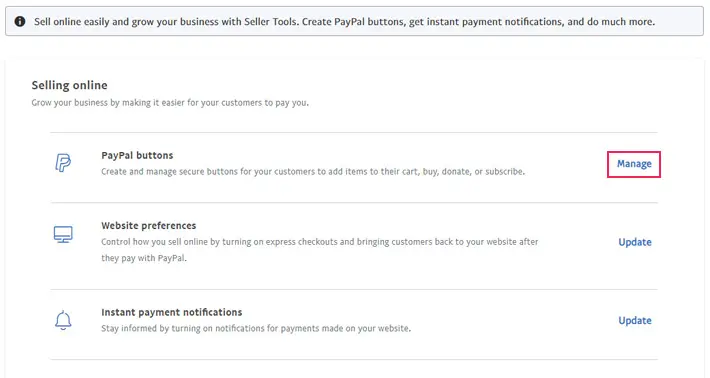Open Manage for PayPal buttons
Screen dimensions: 710x378
point(634,164)
